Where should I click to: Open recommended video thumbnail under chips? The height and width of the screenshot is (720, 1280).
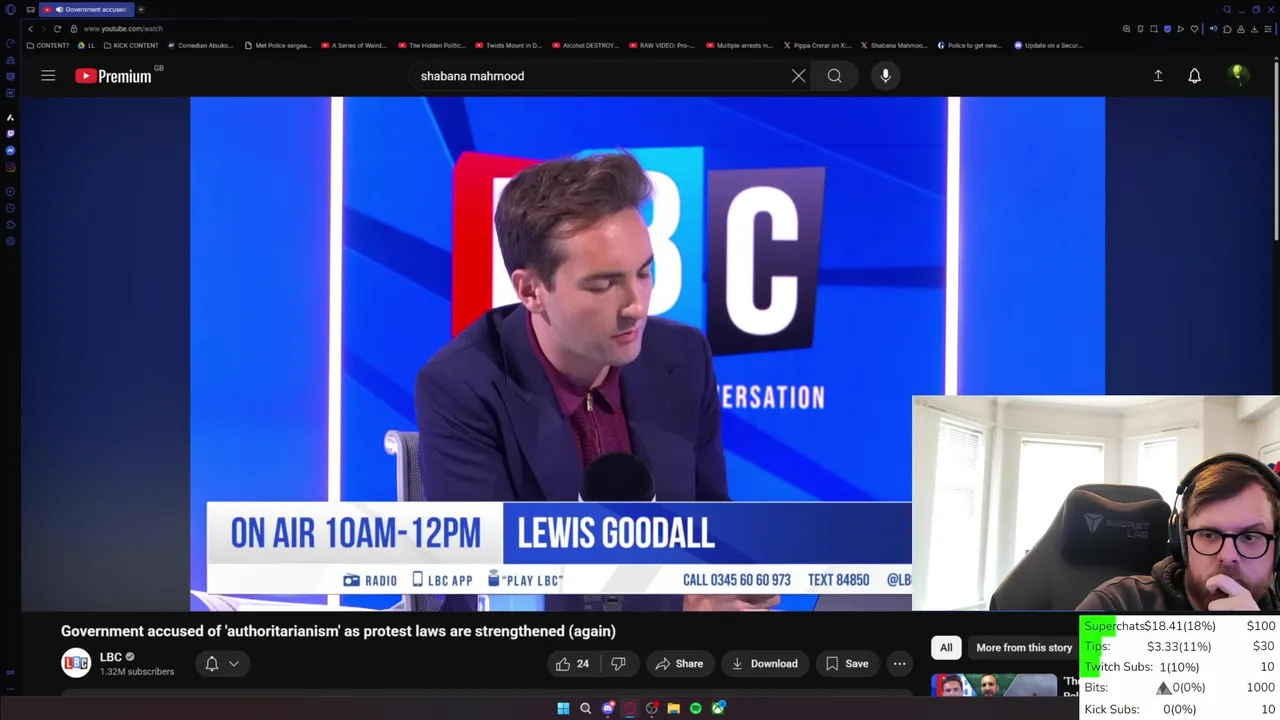[994, 685]
